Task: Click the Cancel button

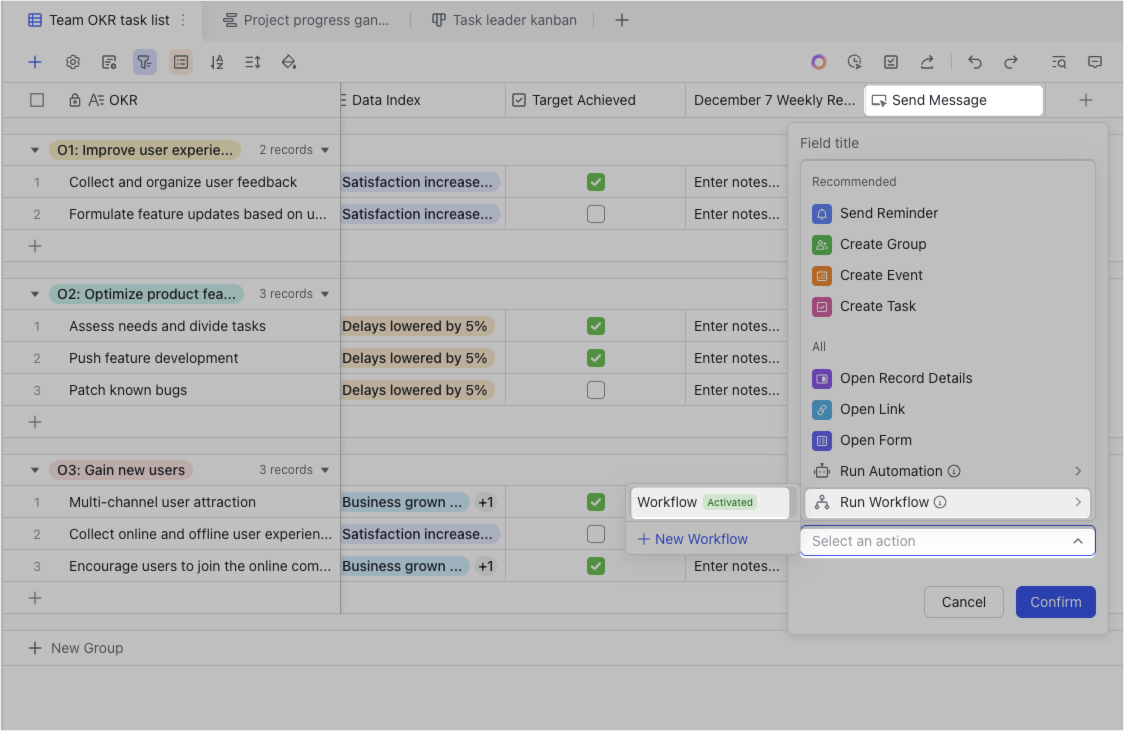Action: click(963, 602)
